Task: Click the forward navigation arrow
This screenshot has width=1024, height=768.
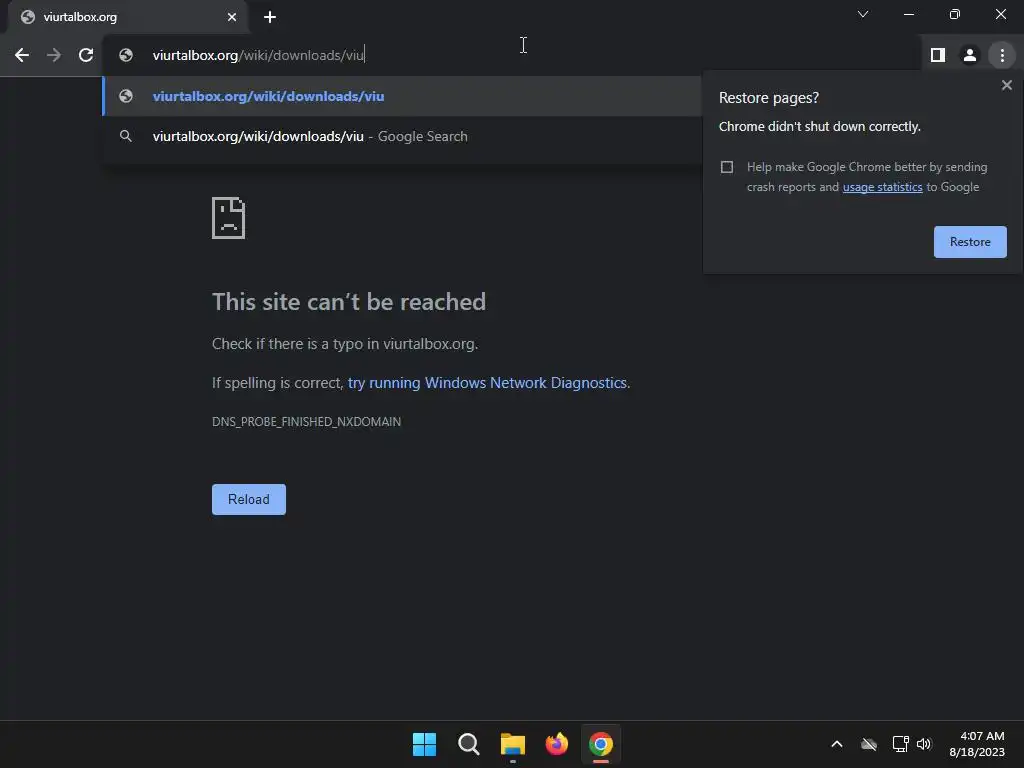Action: pyautogui.click(x=54, y=56)
